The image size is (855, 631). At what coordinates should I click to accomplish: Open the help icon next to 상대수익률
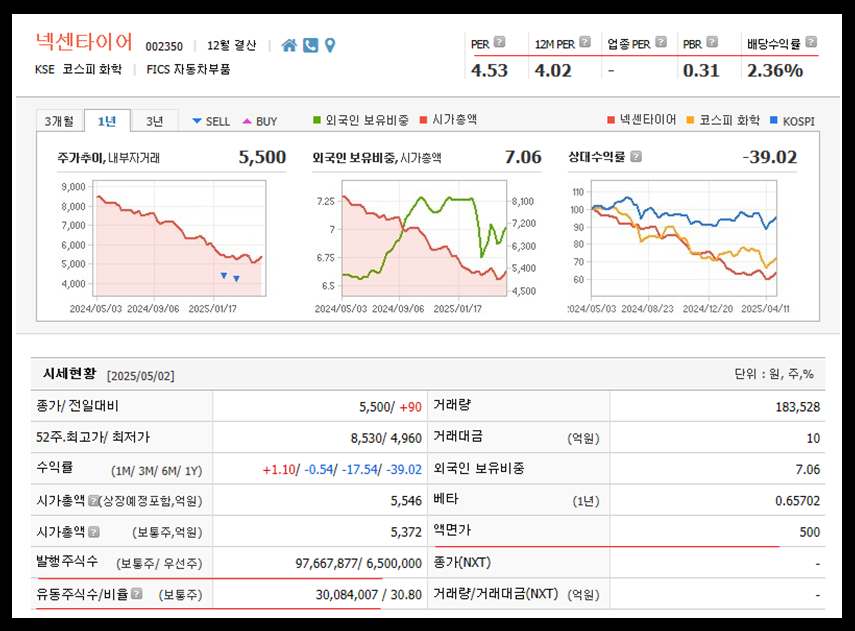(x=636, y=157)
